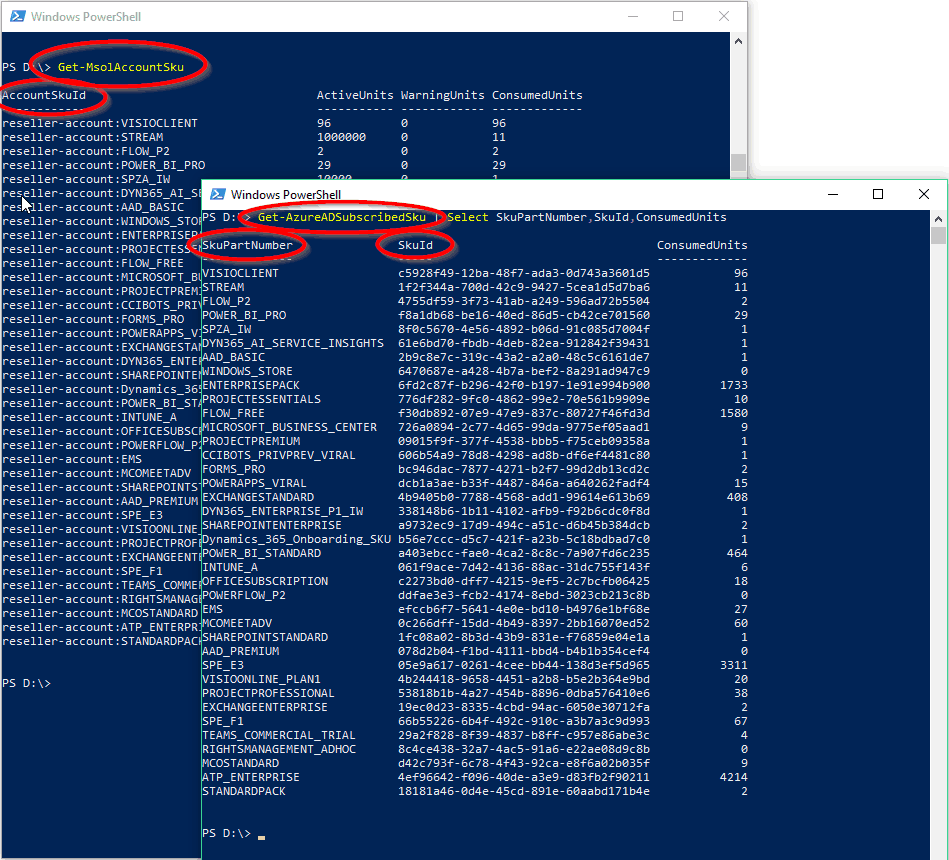Click the ConsumedUnits header in the back window
949x860 pixels.
(x=537, y=95)
